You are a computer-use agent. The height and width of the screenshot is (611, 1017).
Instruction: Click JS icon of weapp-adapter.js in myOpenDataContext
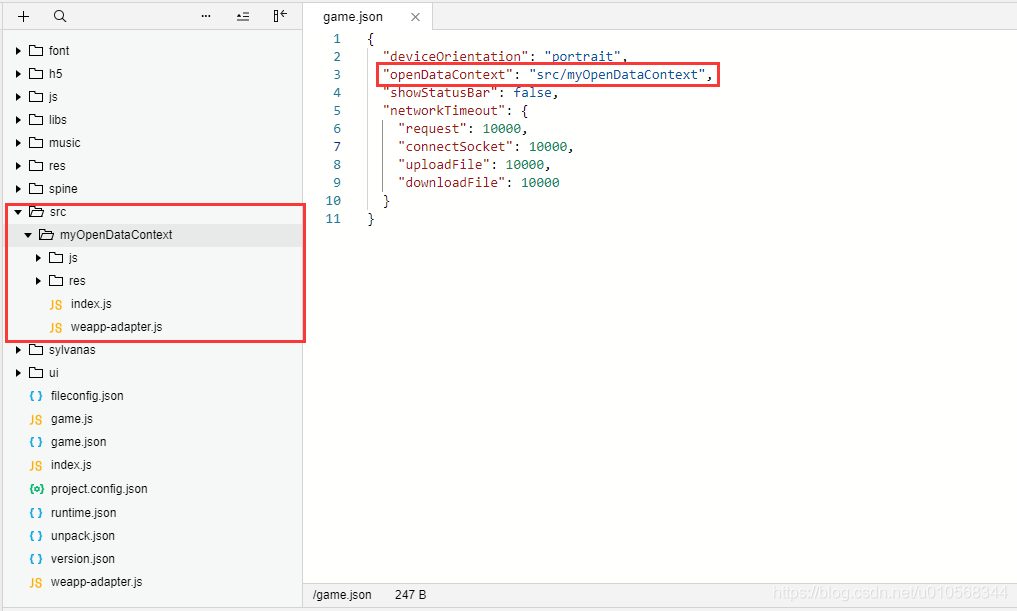point(56,328)
